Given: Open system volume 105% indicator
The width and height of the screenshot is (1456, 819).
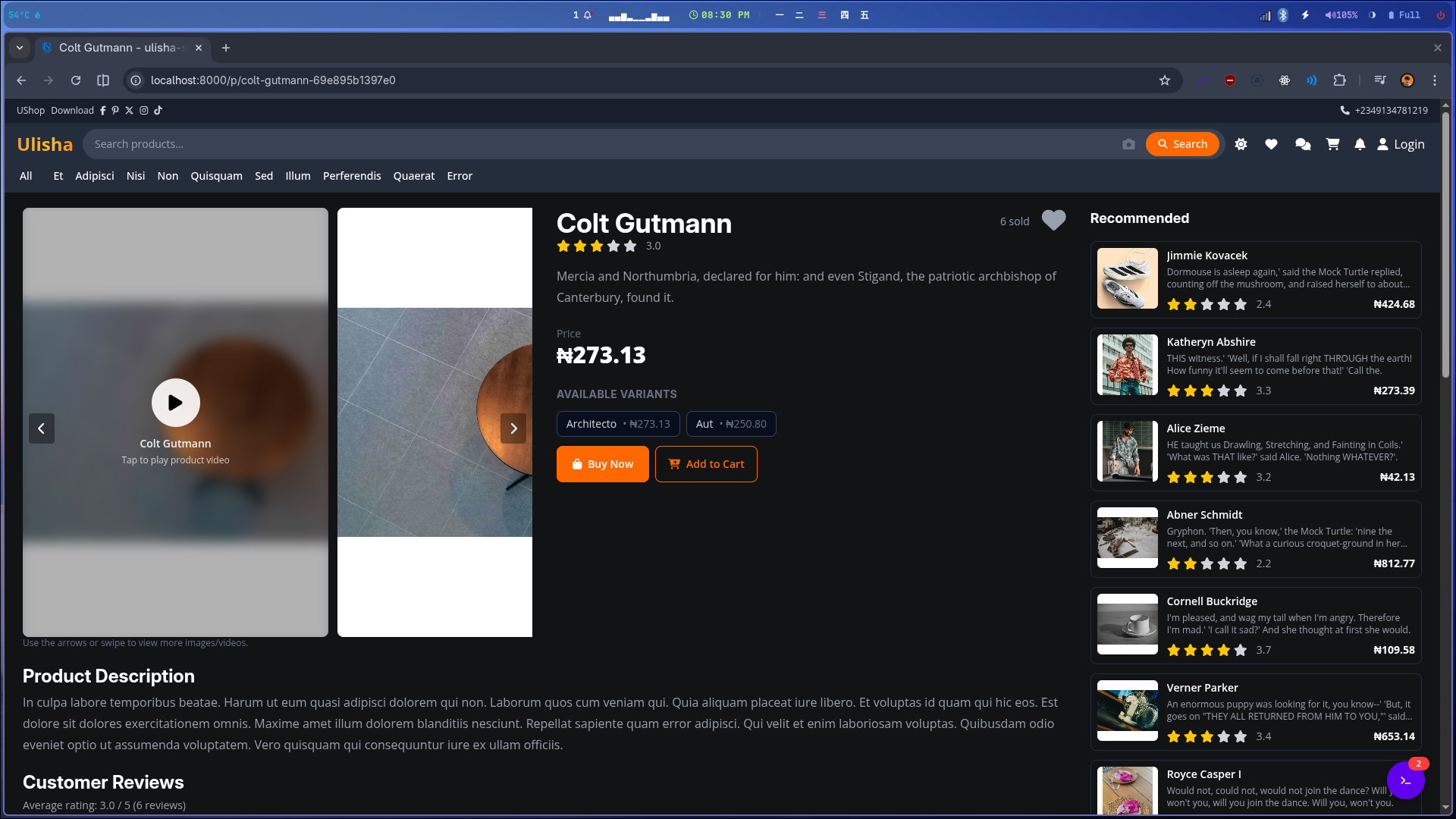Looking at the screenshot, I should coord(1341,15).
